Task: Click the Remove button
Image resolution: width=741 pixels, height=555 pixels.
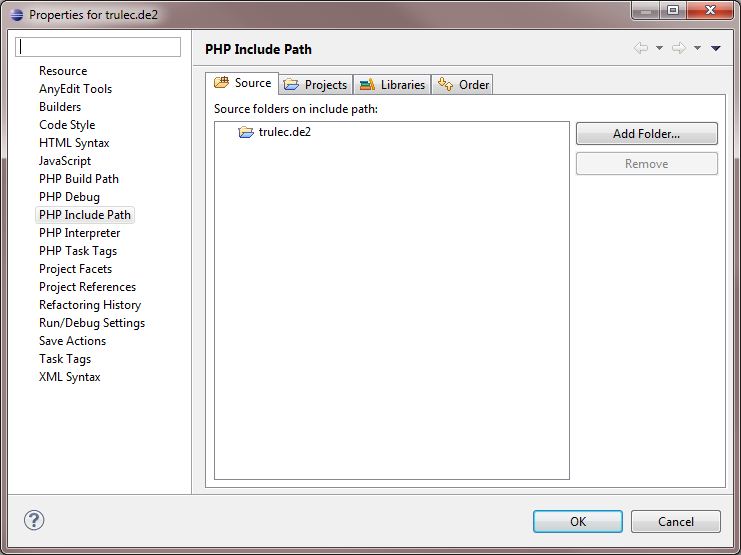Action: (x=646, y=164)
